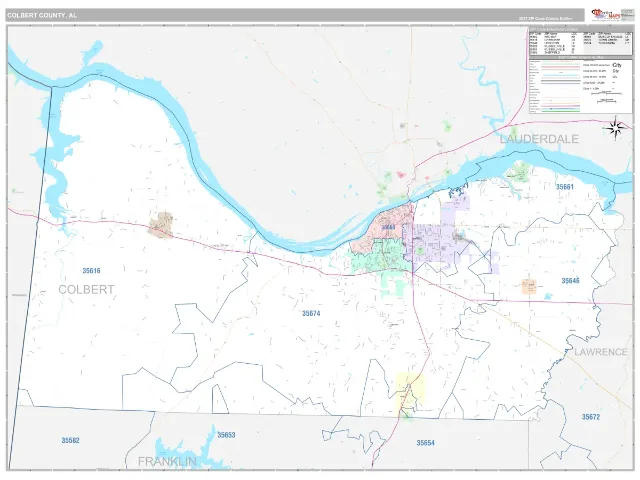Select the ZIP code label 35582
640x480 pixels.
[71, 440]
